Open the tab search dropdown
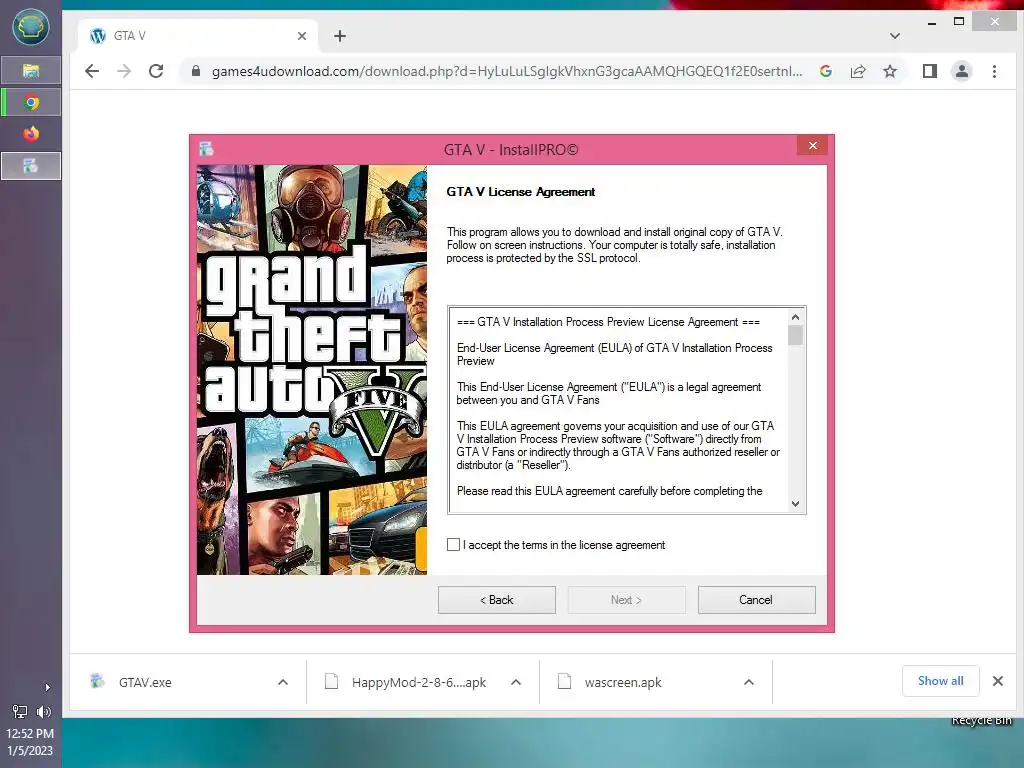The width and height of the screenshot is (1024, 768). 895,36
